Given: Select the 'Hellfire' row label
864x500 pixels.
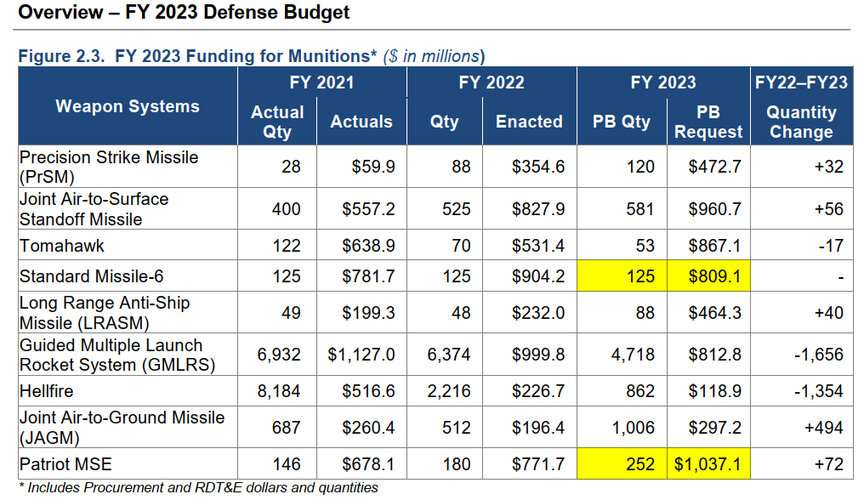Looking at the screenshot, I should (x=46, y=391).
